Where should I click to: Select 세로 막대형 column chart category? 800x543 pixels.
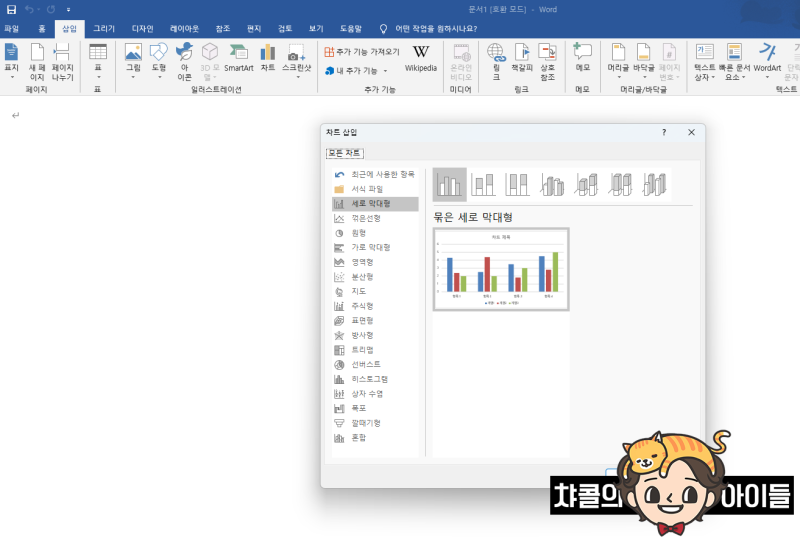click(x=375, y=204)
